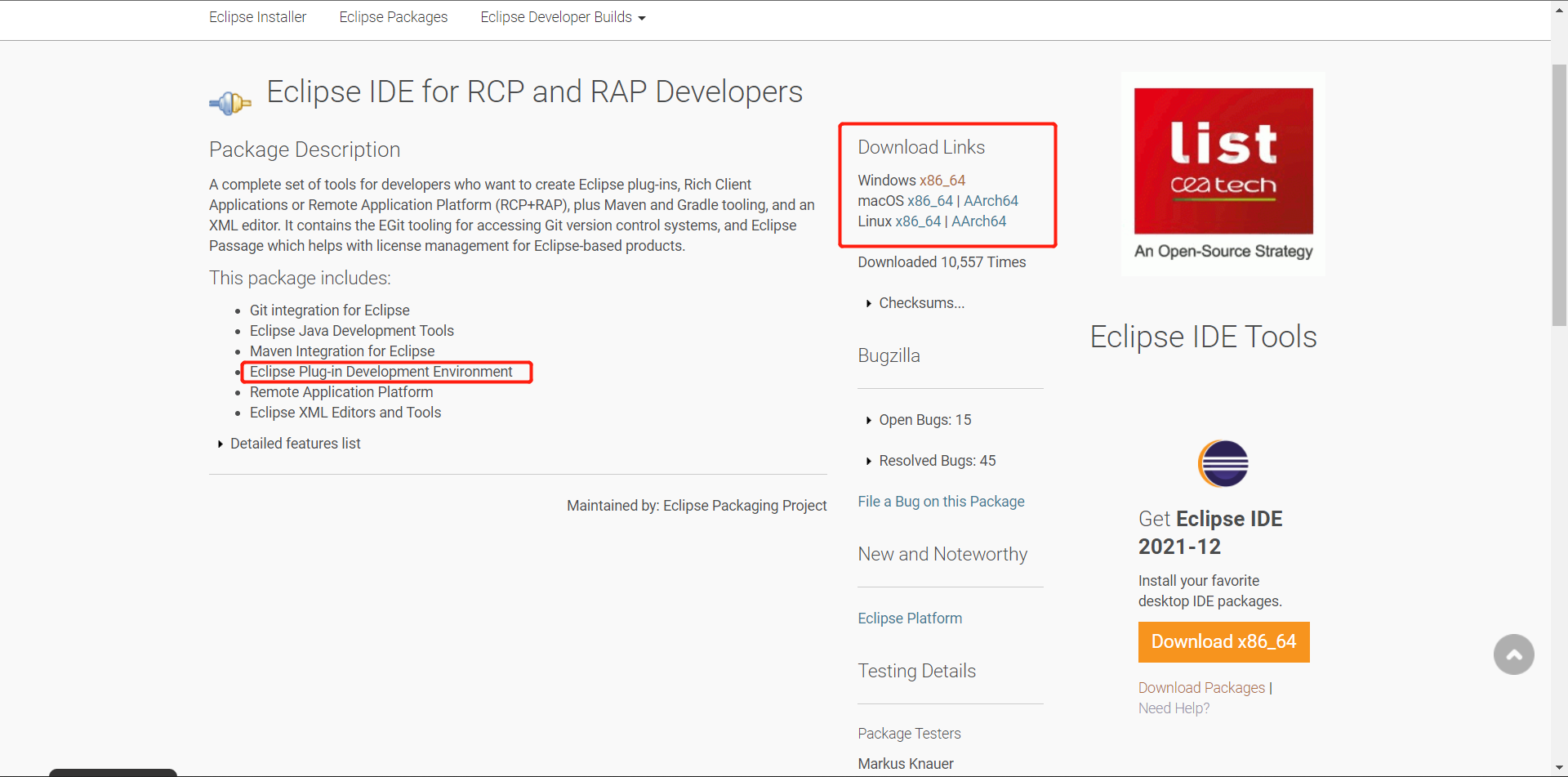The width and height of the screenshot is (1568, 777).
Task: Click Remote Application Platform item
Action: [x=341, y=392]
